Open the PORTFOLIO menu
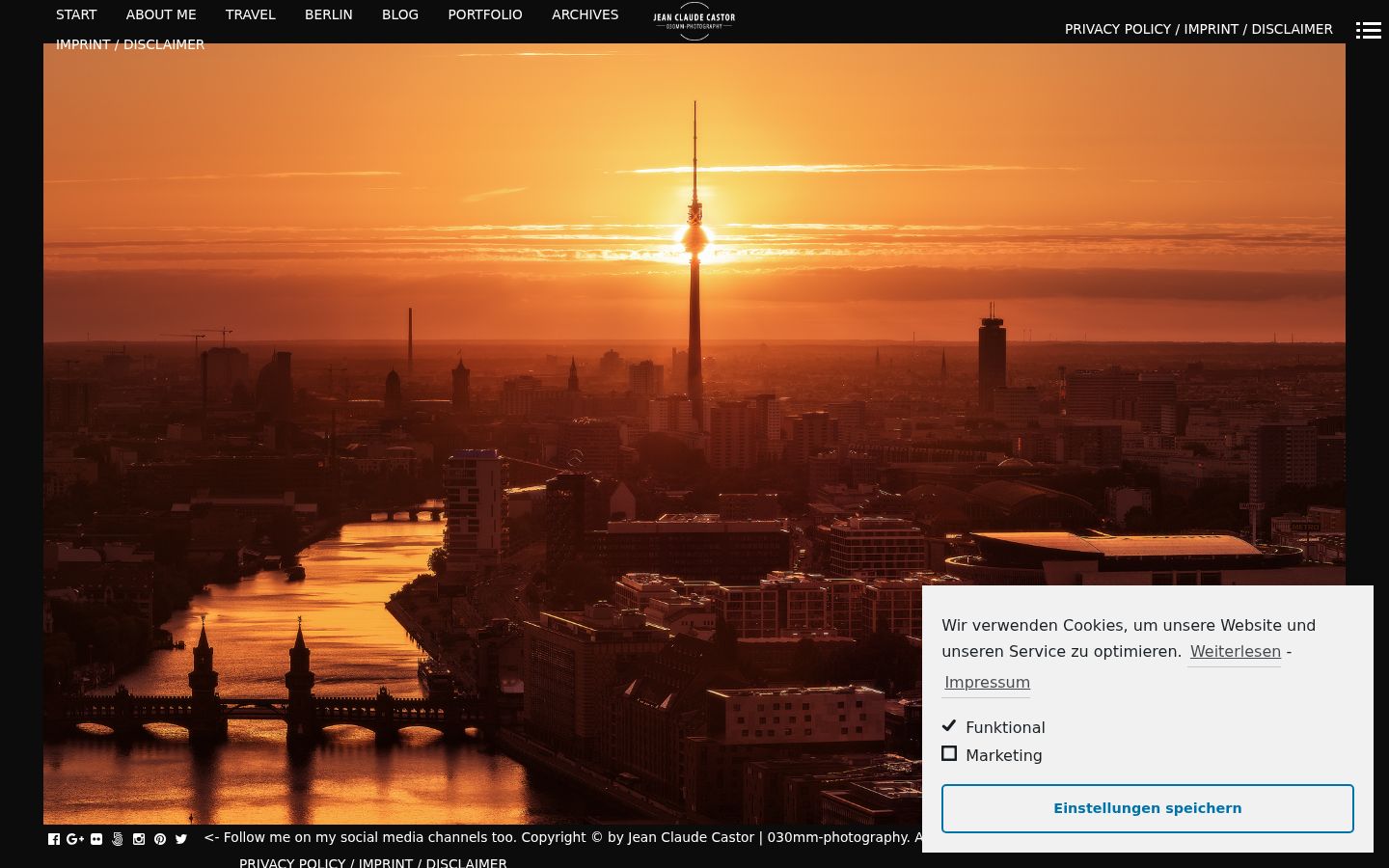This screenshot has width=1389, height=868. click(485, 14)
